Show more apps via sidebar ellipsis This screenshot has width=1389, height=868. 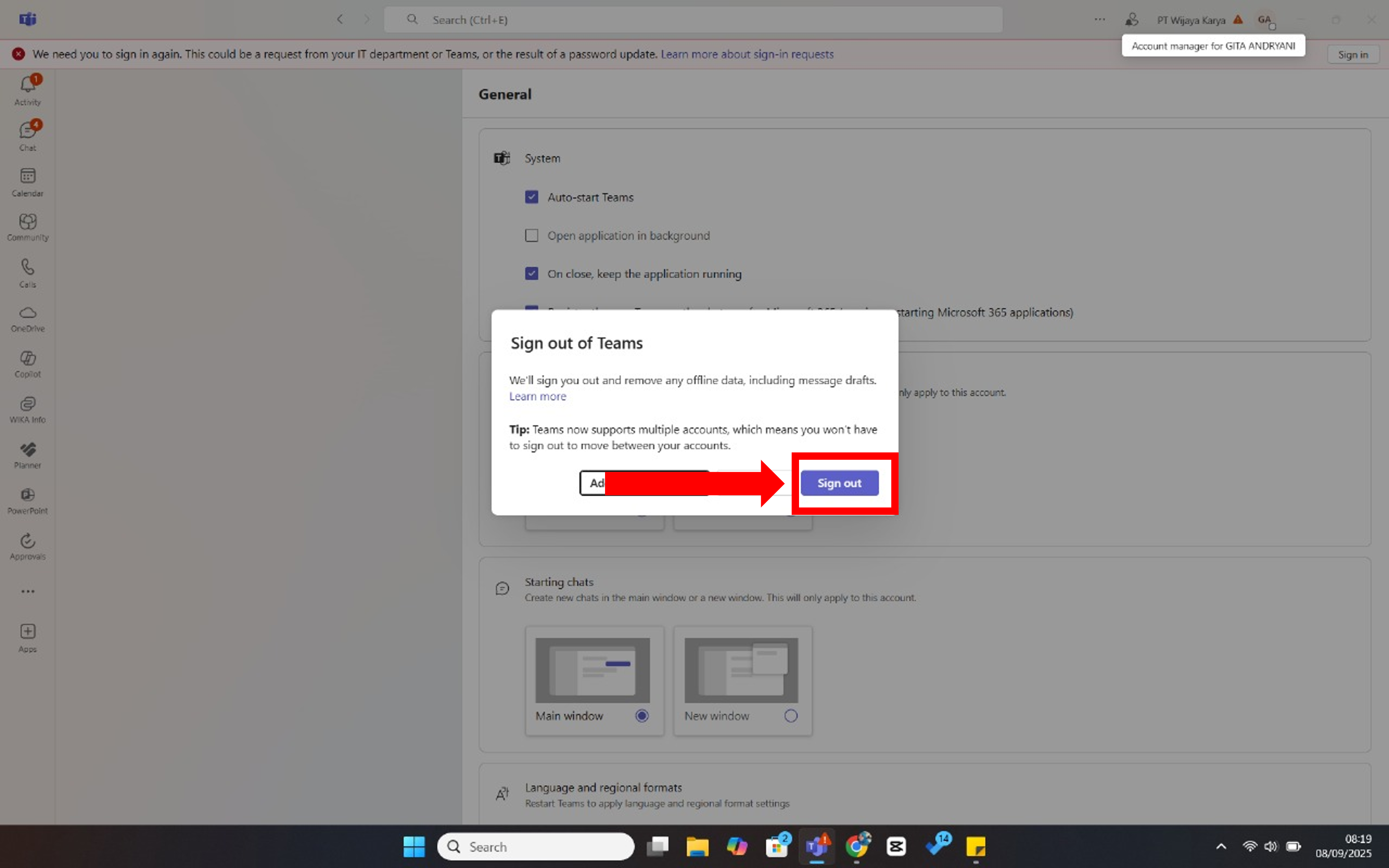tap(28, 591)
